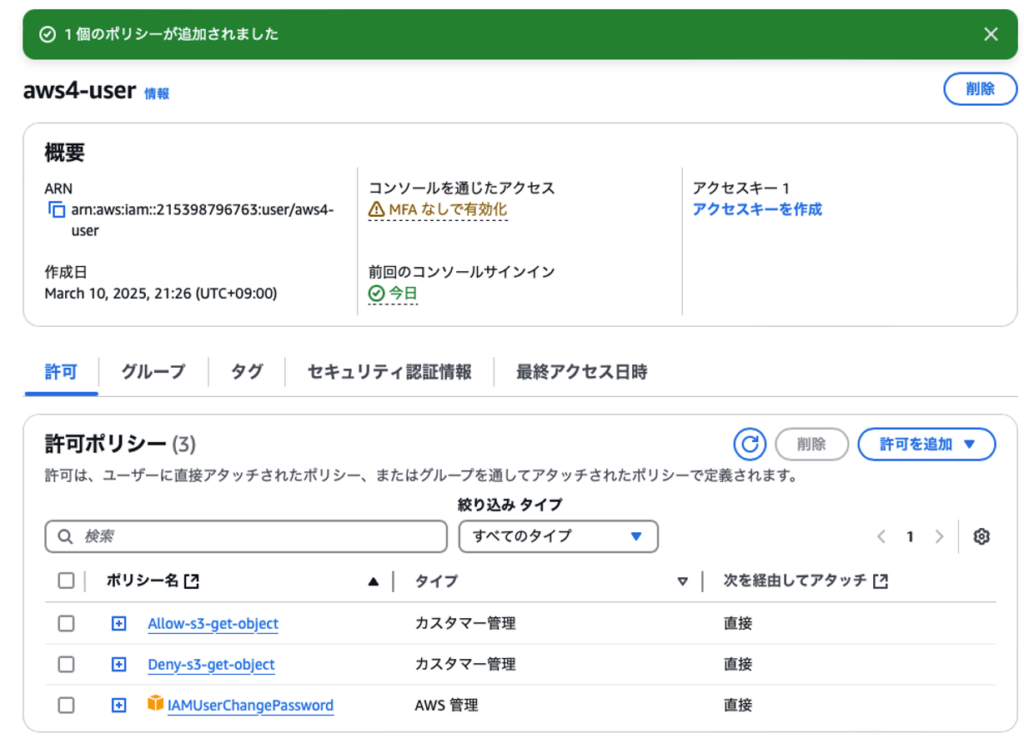The height and width of the screenshot is (744, 1024).
Task: Select all policies header checkbox
Action: click(66, 581)
